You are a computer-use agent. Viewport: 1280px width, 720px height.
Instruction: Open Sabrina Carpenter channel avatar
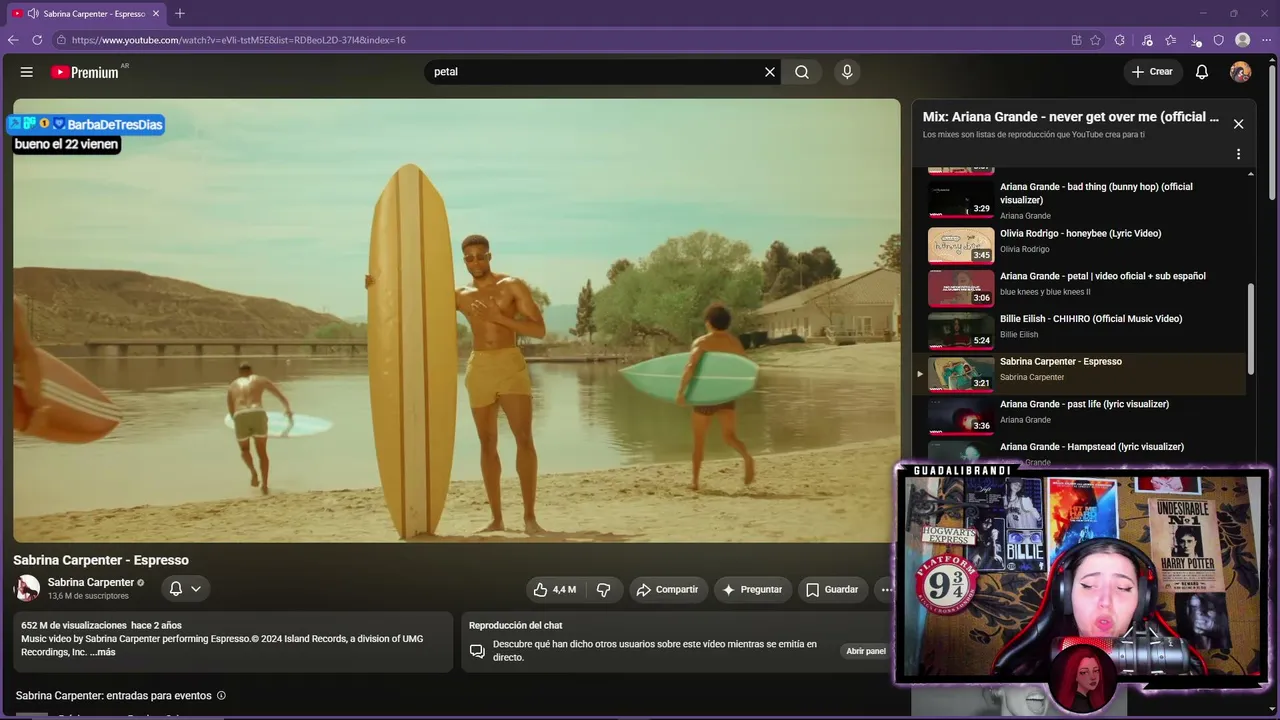point(27,589)
